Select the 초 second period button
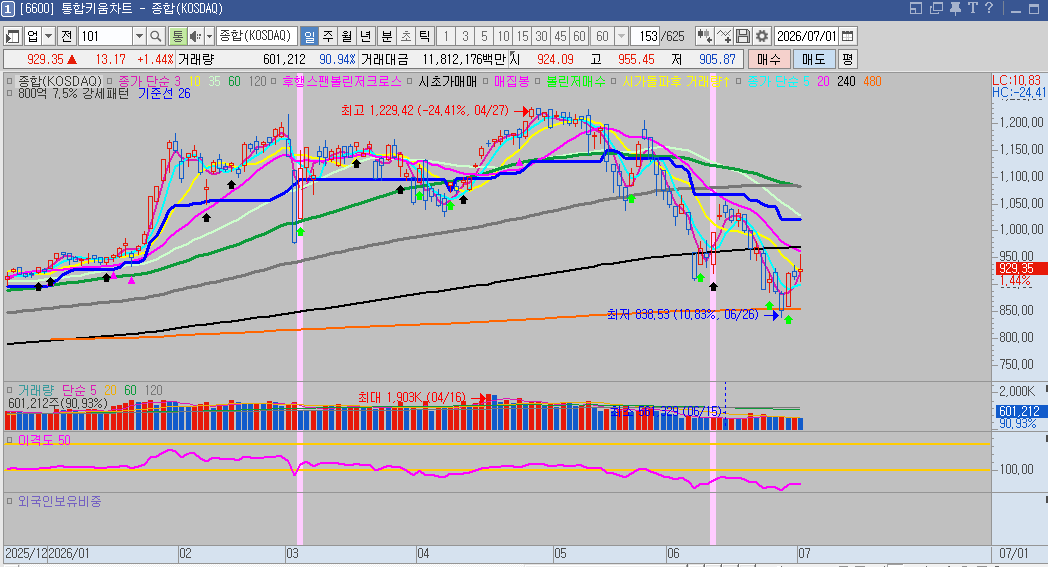 pyautogui.click(x=406, y=36)
